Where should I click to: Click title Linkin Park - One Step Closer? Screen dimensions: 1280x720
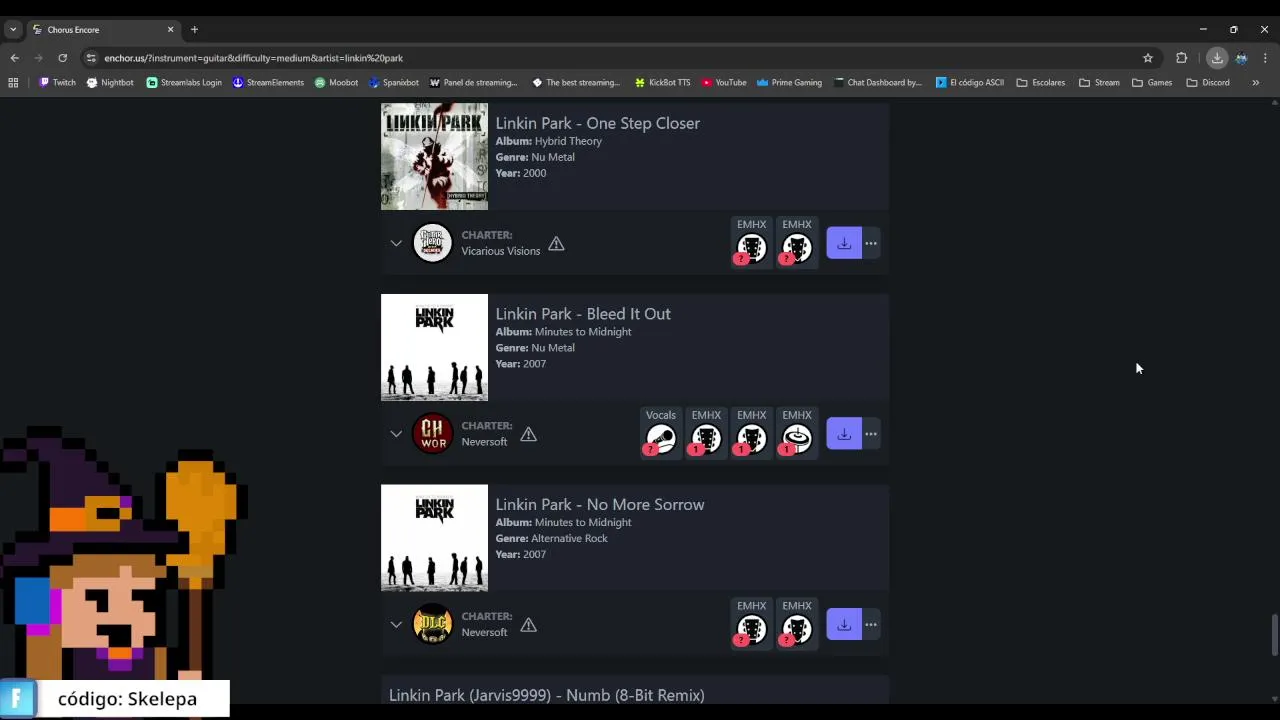coord(597,123)
